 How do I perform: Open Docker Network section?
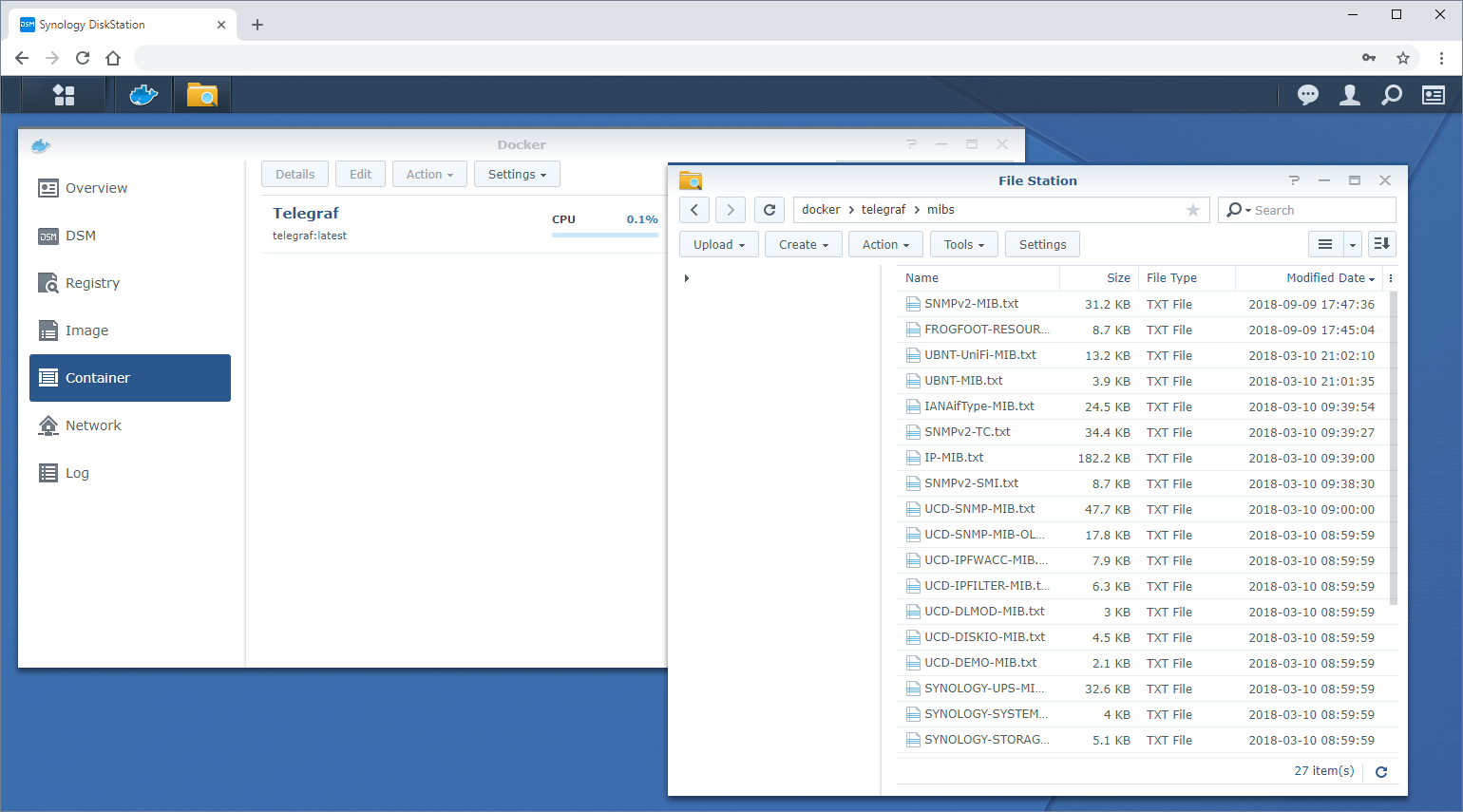click(x=130, y=425)
